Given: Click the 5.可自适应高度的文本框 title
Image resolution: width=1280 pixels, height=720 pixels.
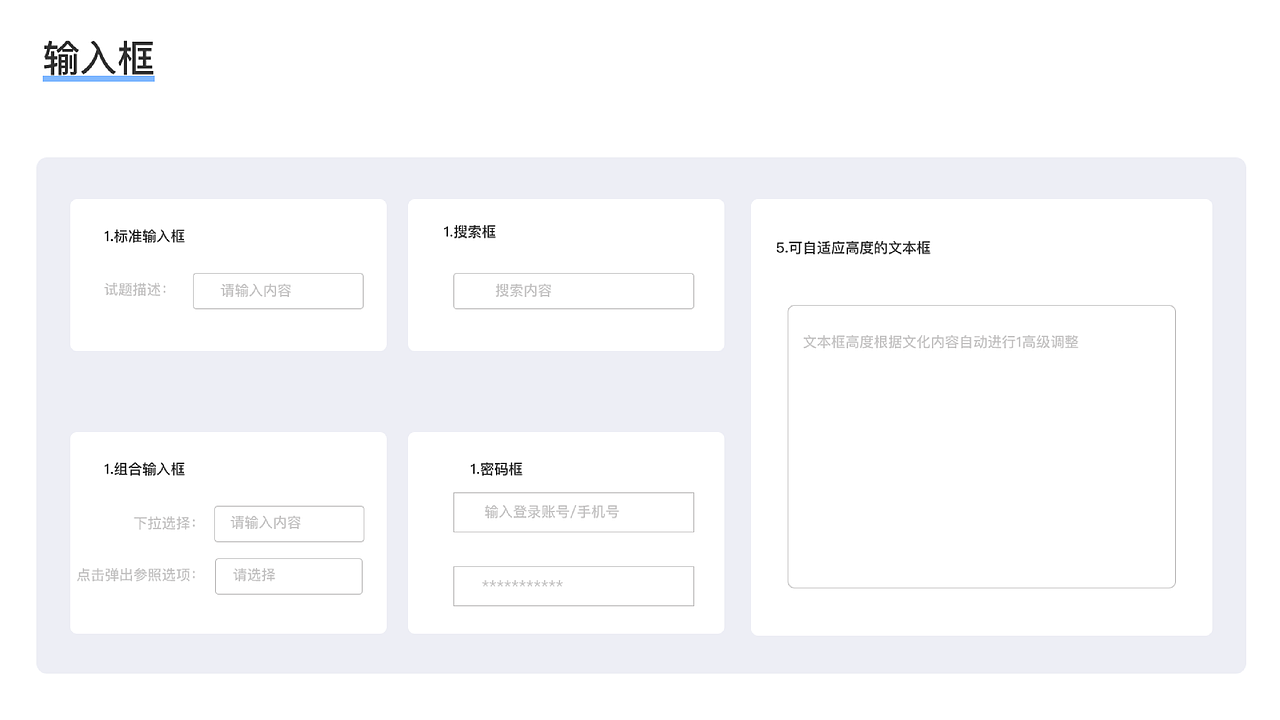Looking at the screenshot, I should point(853,248).
